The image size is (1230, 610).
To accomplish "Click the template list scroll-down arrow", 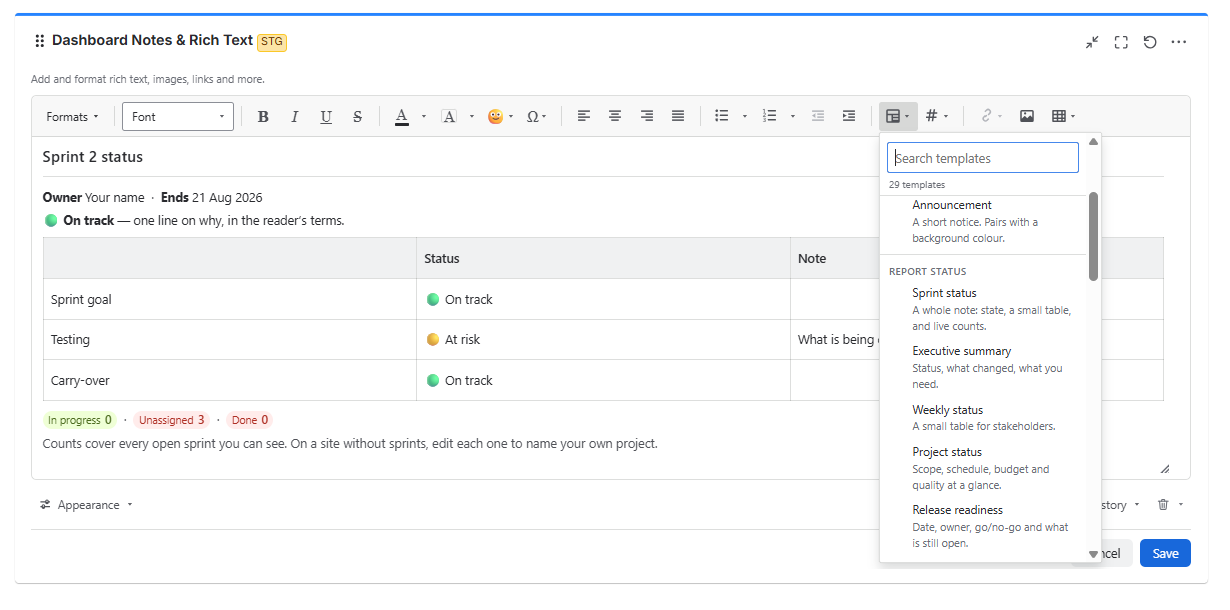I will 1093,554.
